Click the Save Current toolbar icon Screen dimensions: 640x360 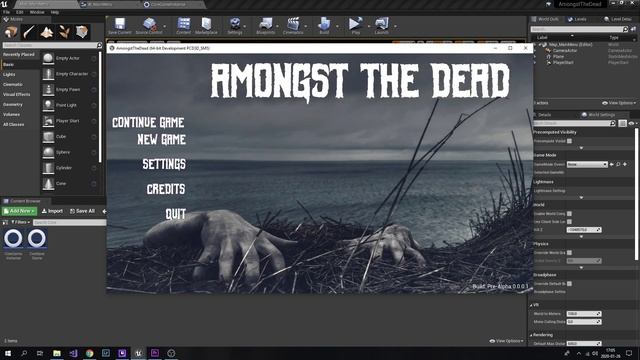(x=120, y=24)
